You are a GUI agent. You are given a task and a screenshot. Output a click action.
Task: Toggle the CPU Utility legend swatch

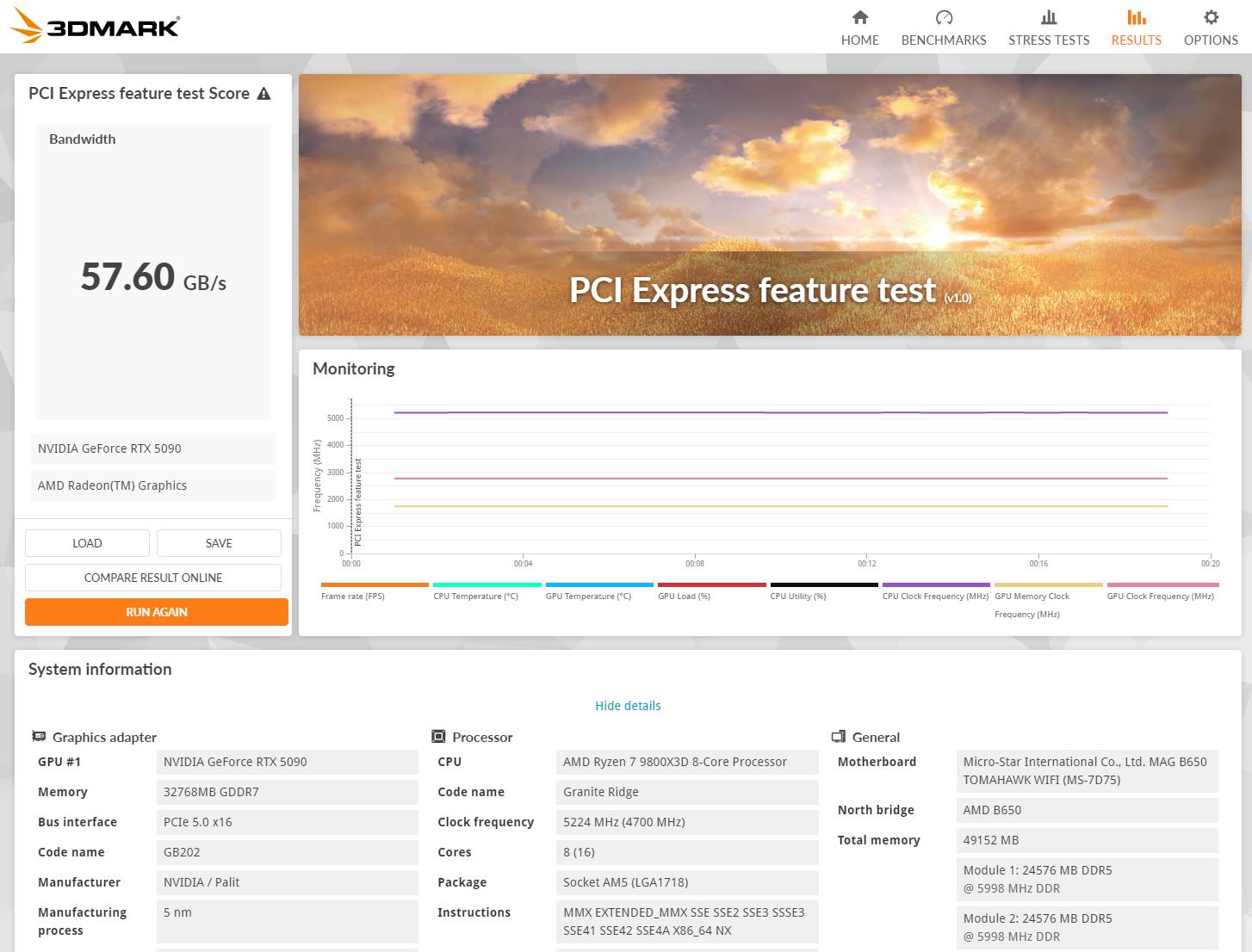point(824,585)
